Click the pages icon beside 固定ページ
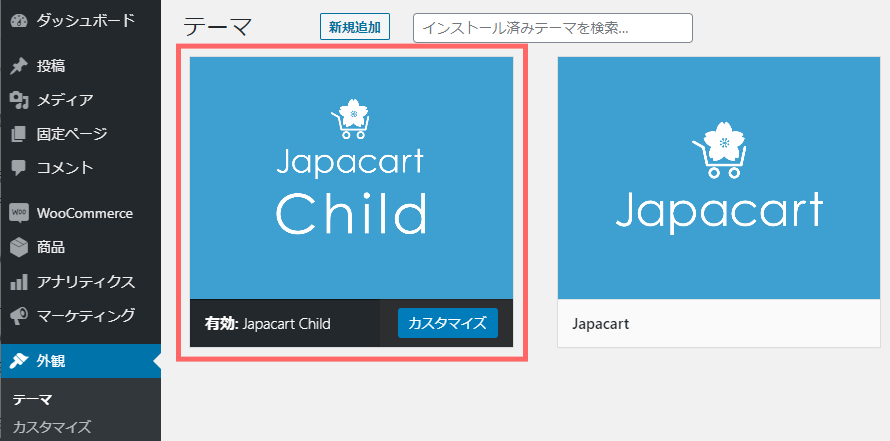890x441 pixels. pos(19,135)
